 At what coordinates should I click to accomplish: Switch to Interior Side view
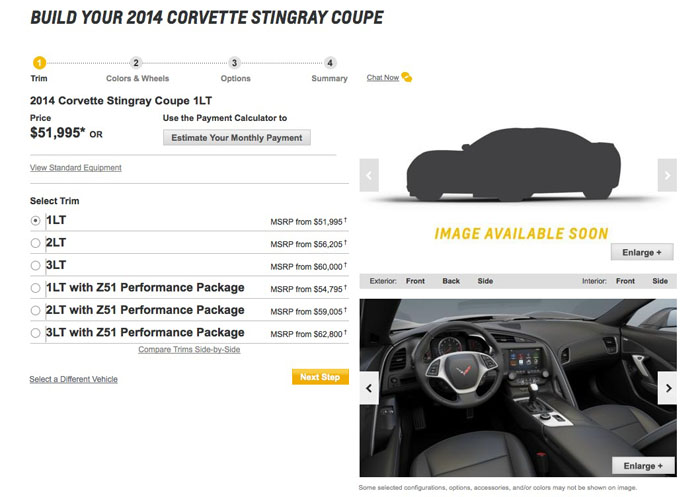click(x=660, y=281)
